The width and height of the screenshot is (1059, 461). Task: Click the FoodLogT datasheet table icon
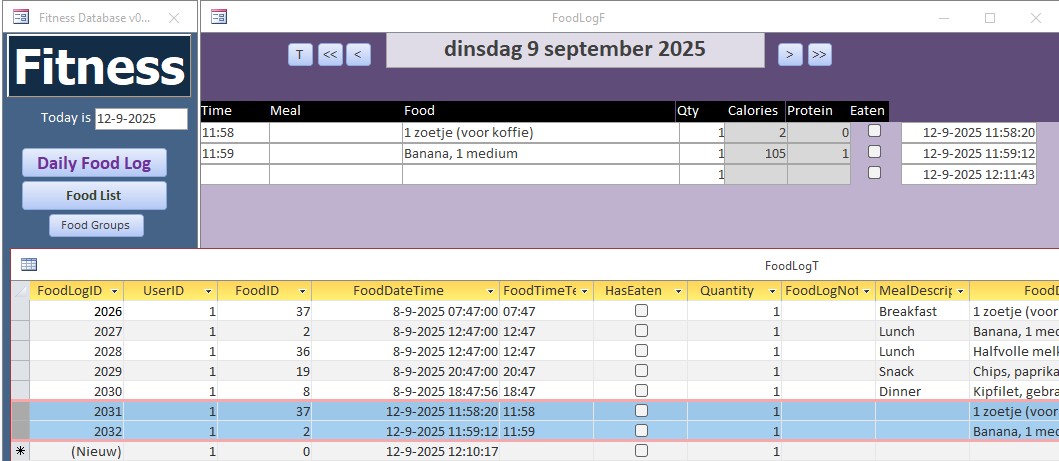pos(29,265)
